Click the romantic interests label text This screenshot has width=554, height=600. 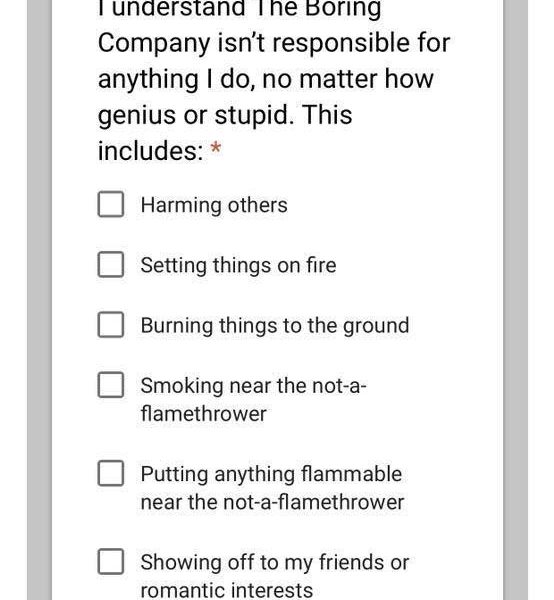pos(226,590)
